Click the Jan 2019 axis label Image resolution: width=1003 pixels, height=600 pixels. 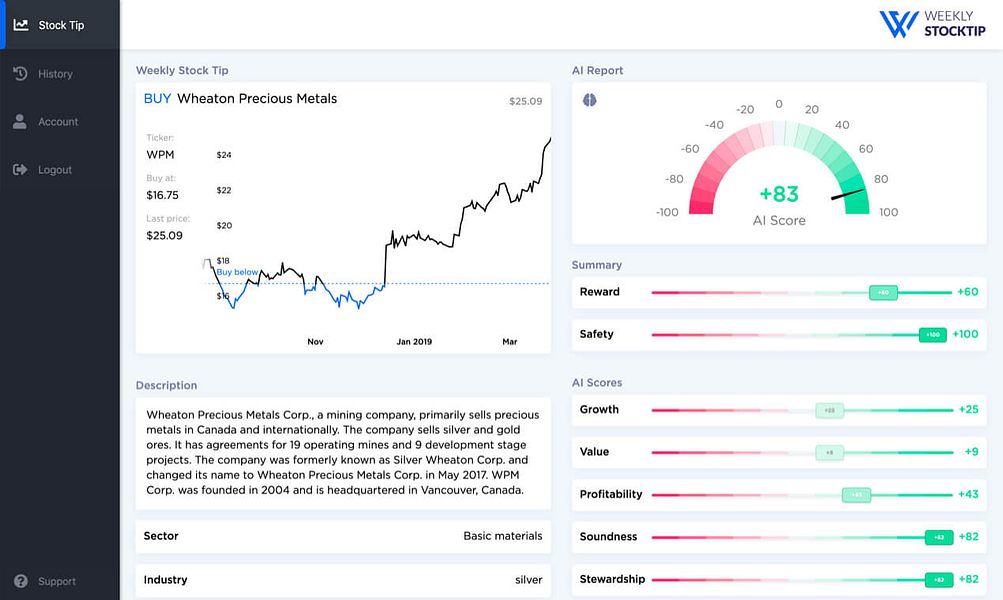tap(414, 342)
